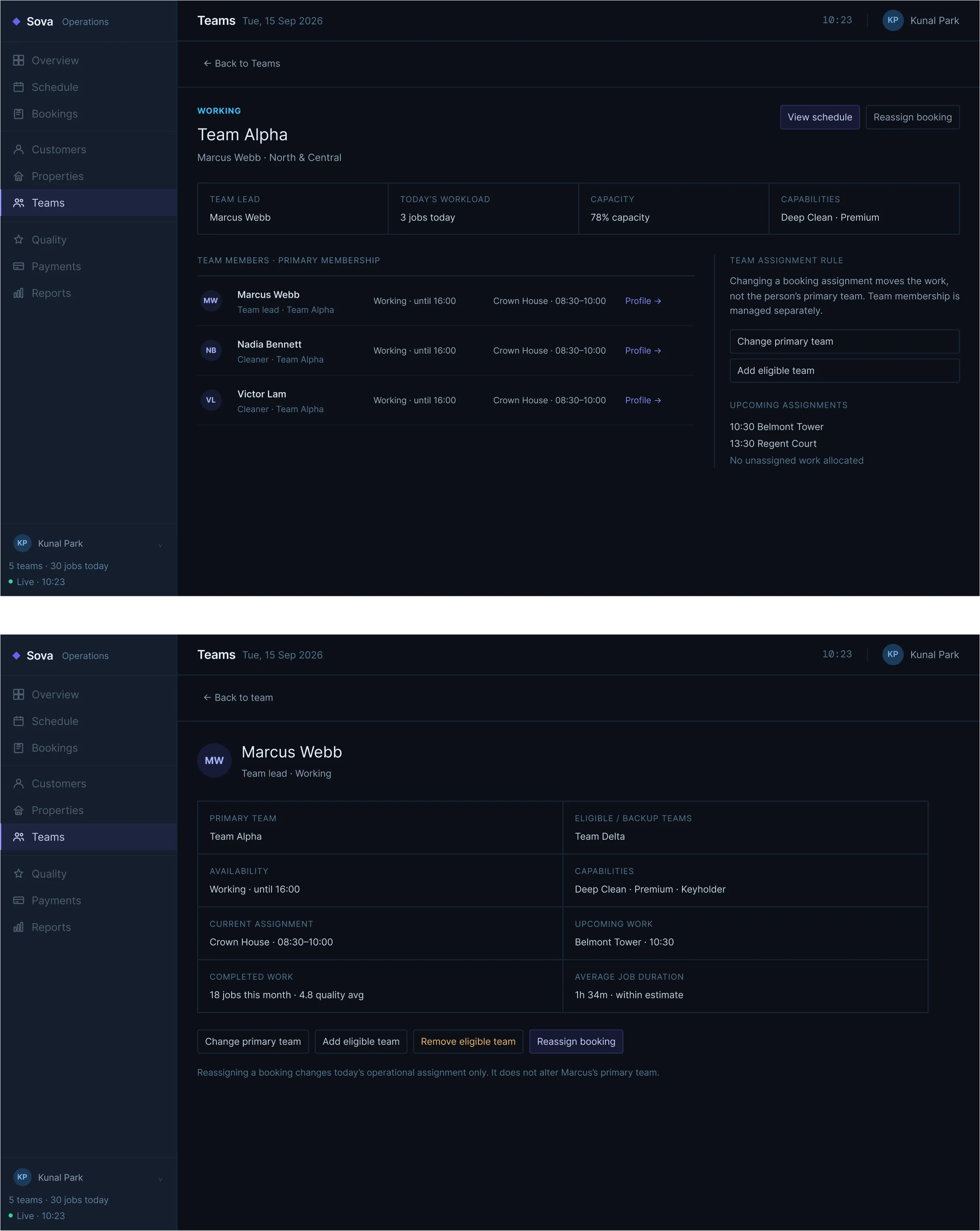Click the Properties house icon on the Team Alpha page

tap(19, 176)
